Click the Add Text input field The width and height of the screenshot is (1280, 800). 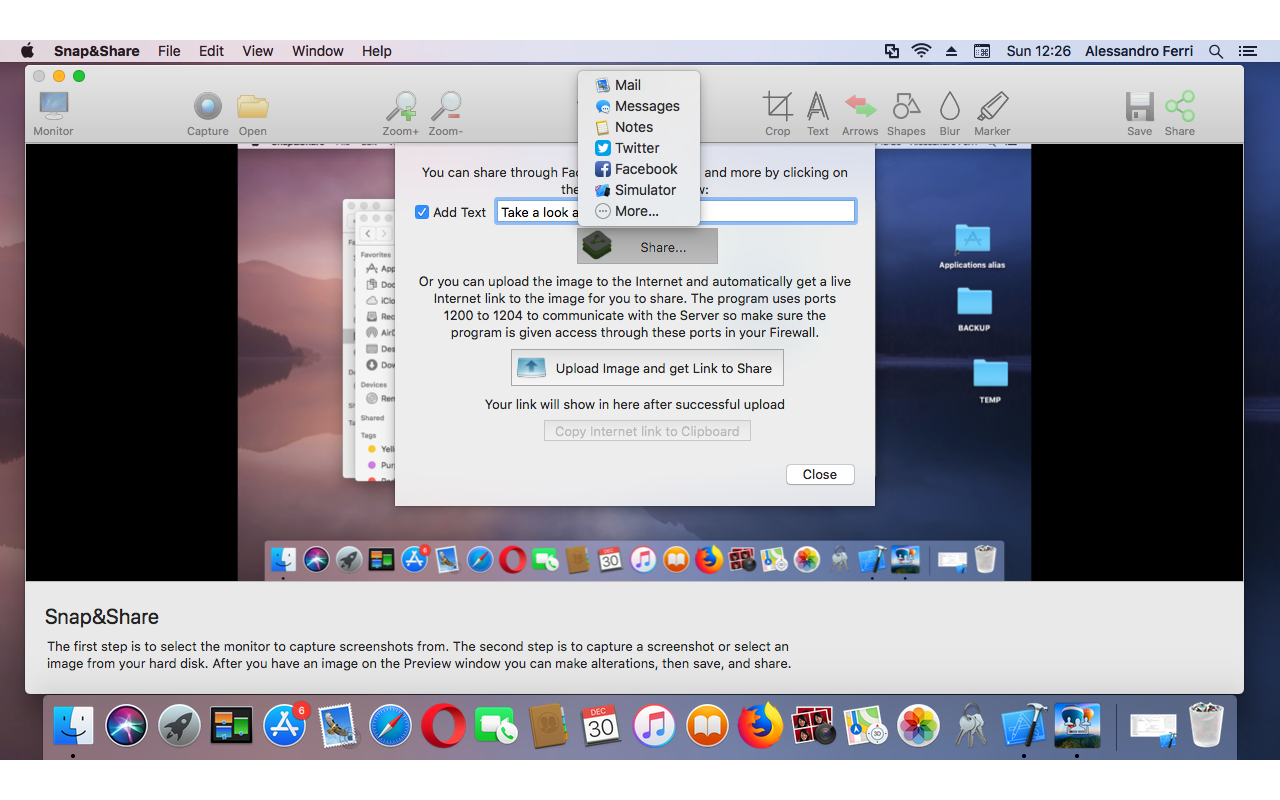675,212
